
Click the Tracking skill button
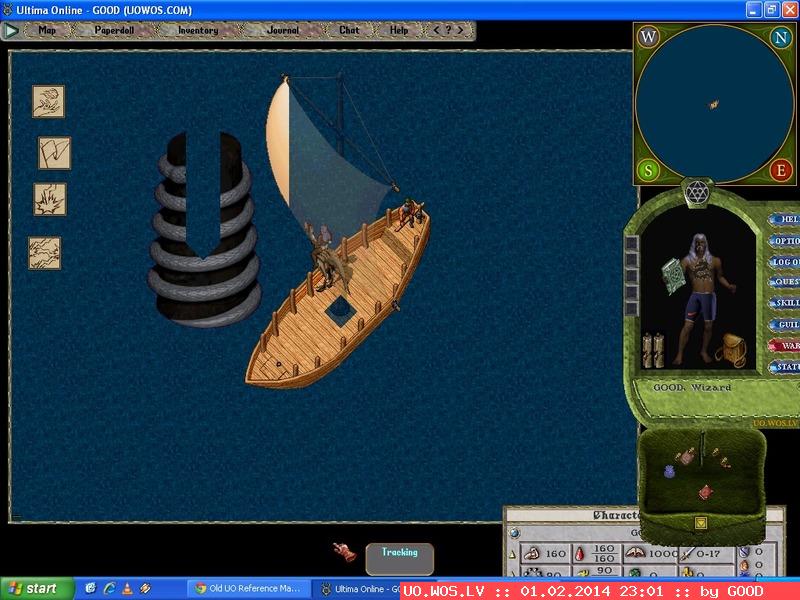pyautogui.click(x=399, y=559)
